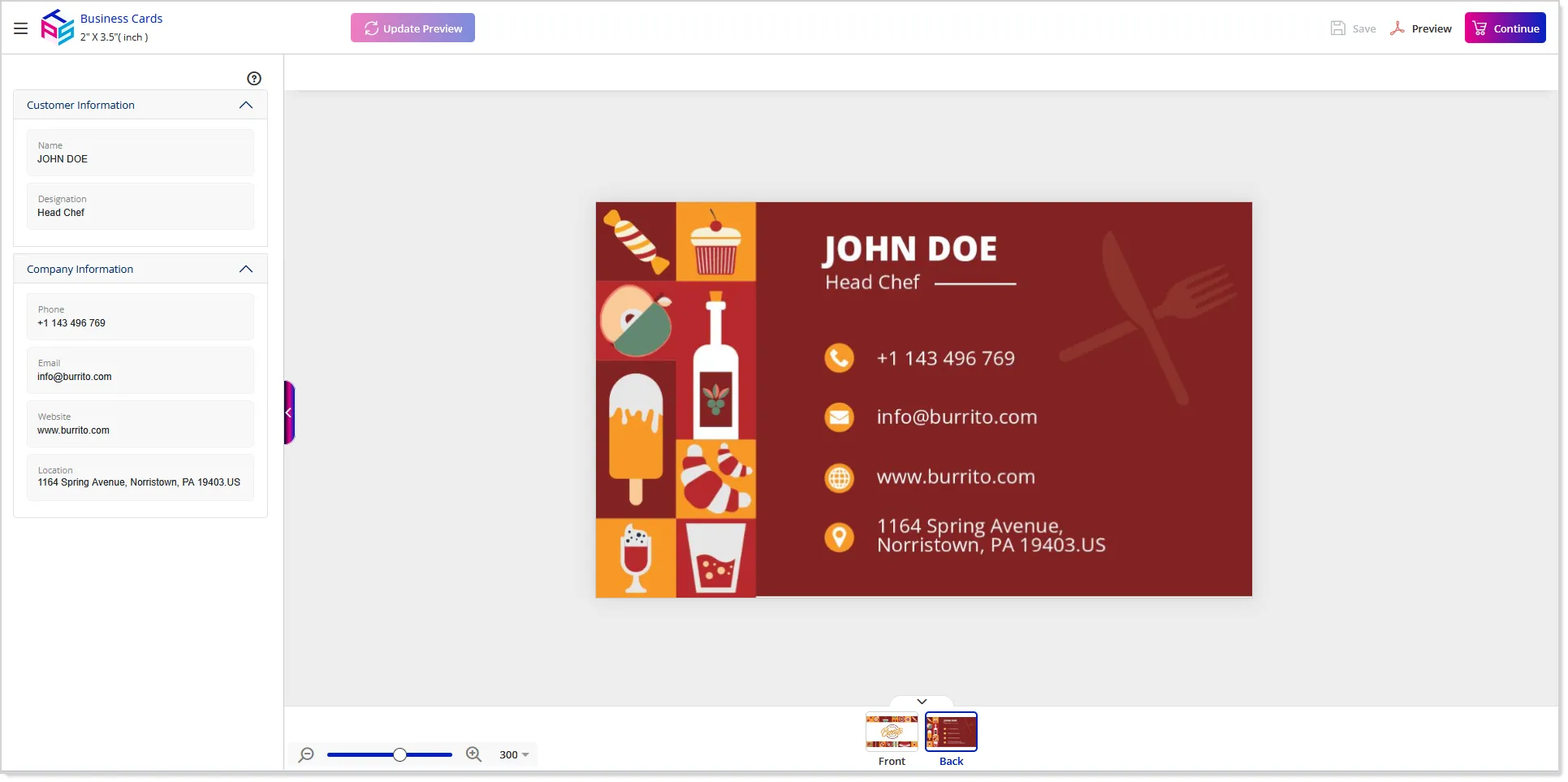Collapse the Company Information section
Viewport: 1568px width, 782px height.
coord(246,270)
